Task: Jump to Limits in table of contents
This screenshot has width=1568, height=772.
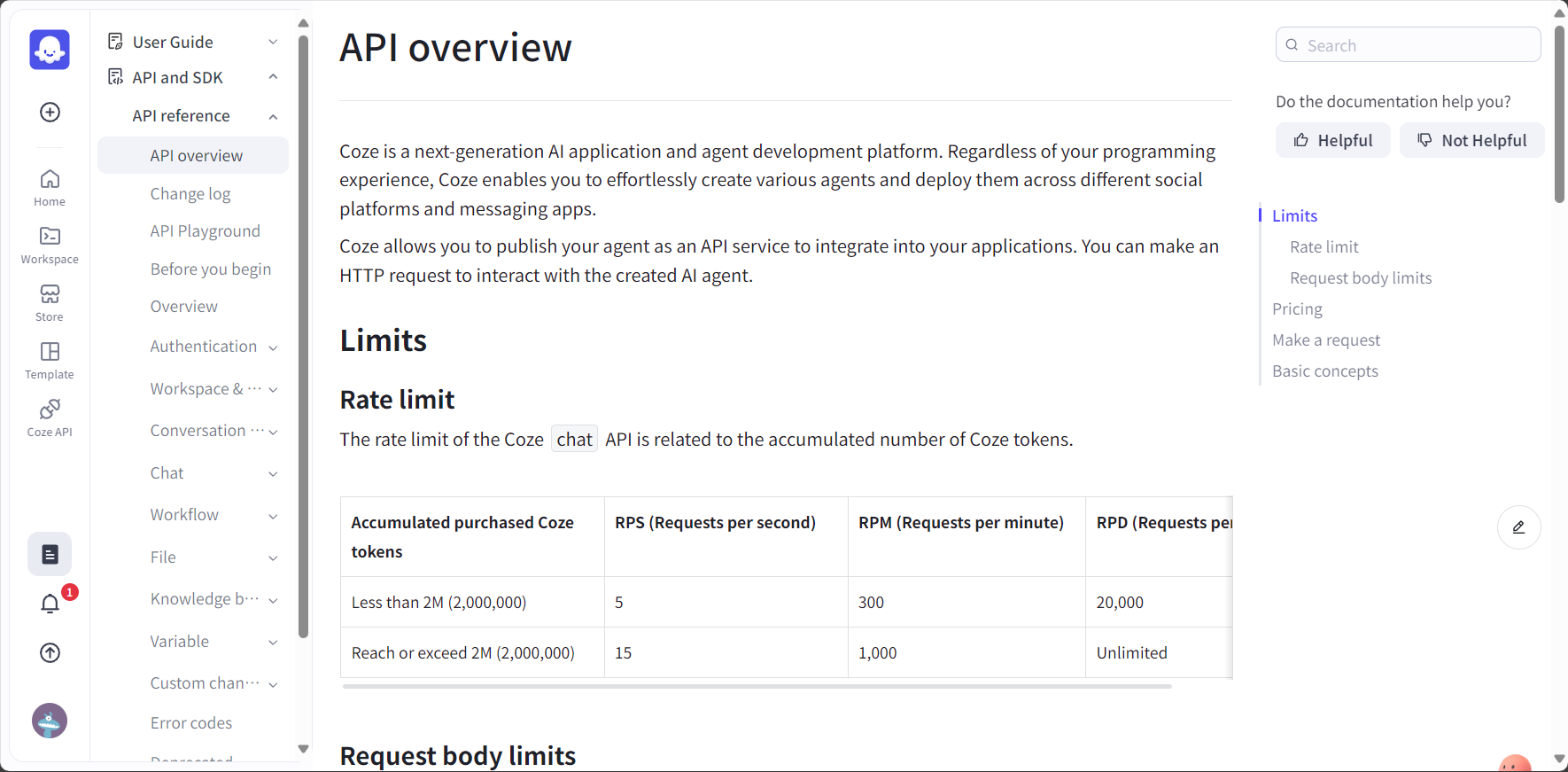Action: tap(1294, 215)
